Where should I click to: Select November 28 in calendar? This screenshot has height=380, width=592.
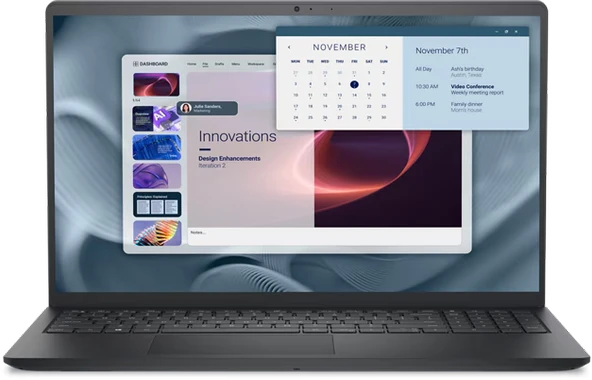tap(354, 117)
